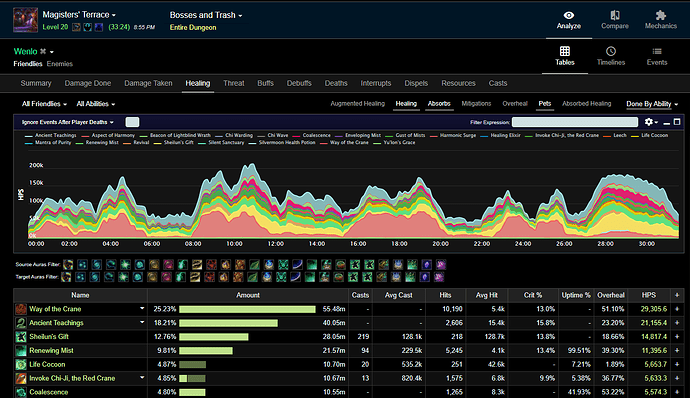690x398 pixels.
Task: Switch to the Timelines clock icon
Action: coord(611,51)
